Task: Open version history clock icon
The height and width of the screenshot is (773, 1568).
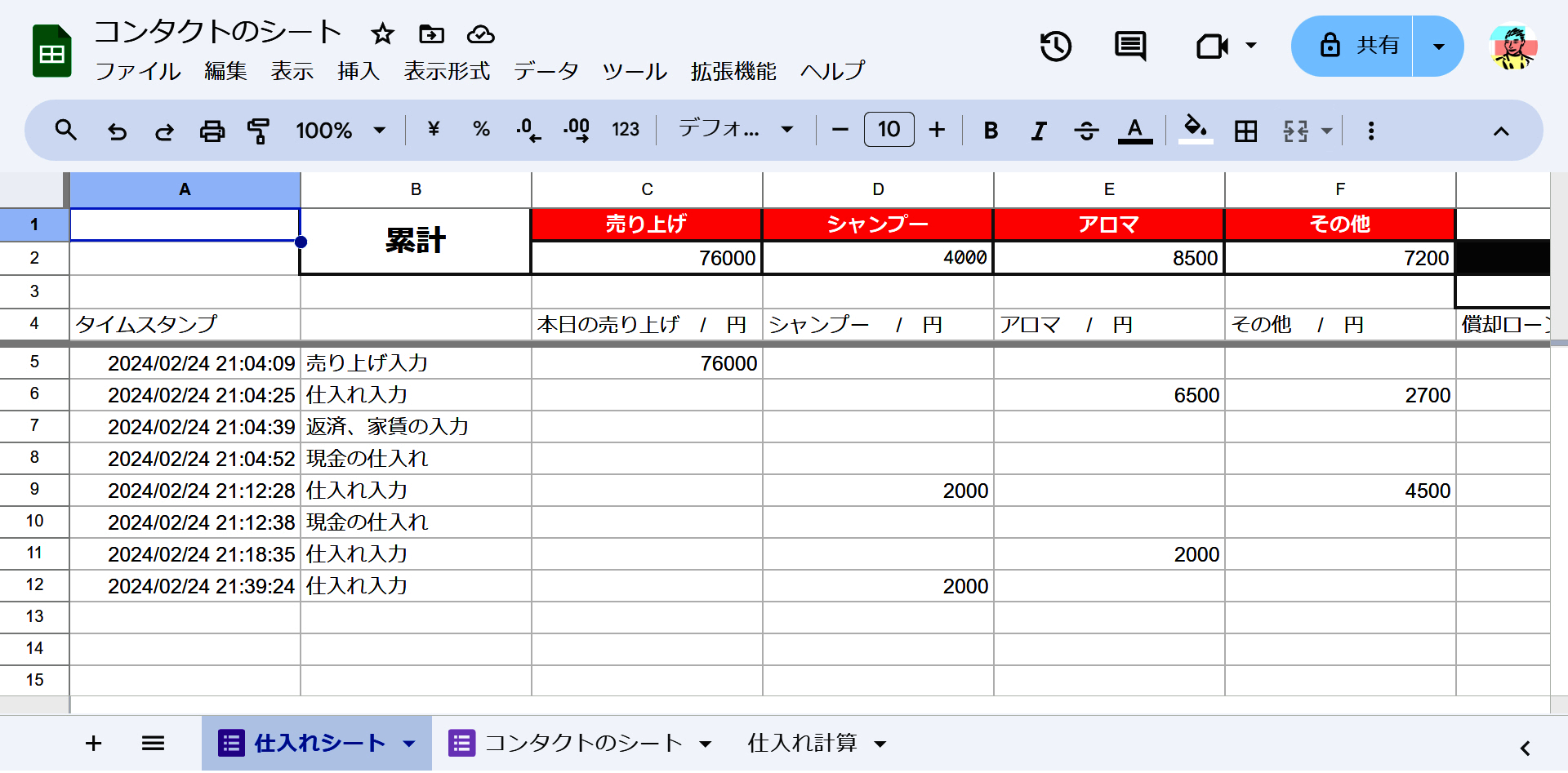Action: click(x=1055, y=47)
